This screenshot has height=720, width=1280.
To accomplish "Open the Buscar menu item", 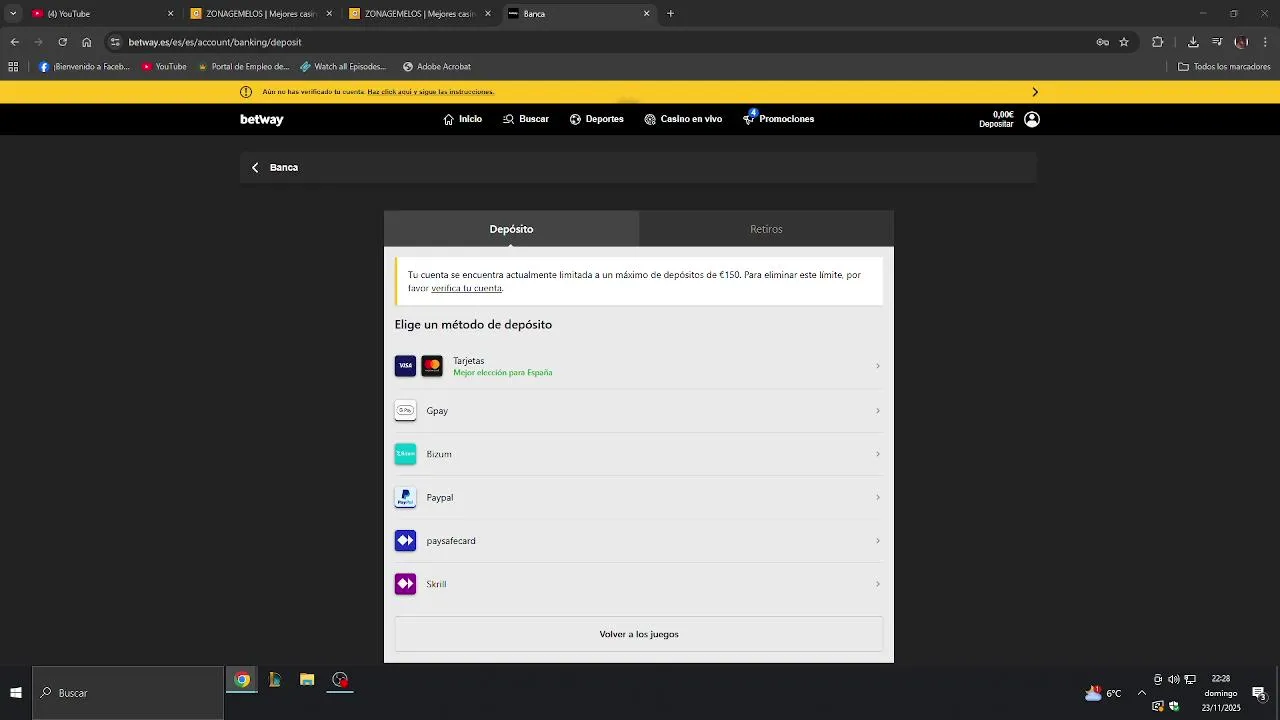I will tap(526, 119).
